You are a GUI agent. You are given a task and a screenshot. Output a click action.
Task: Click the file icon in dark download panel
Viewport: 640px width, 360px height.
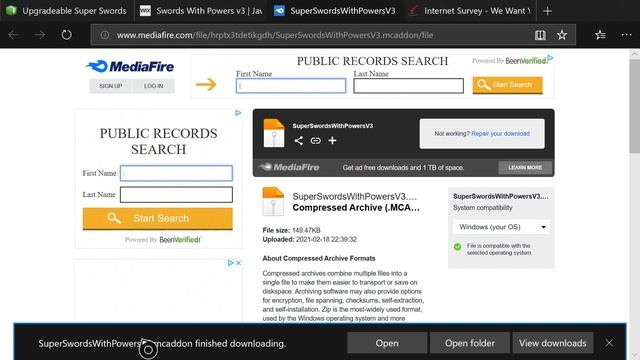point(273,133)
